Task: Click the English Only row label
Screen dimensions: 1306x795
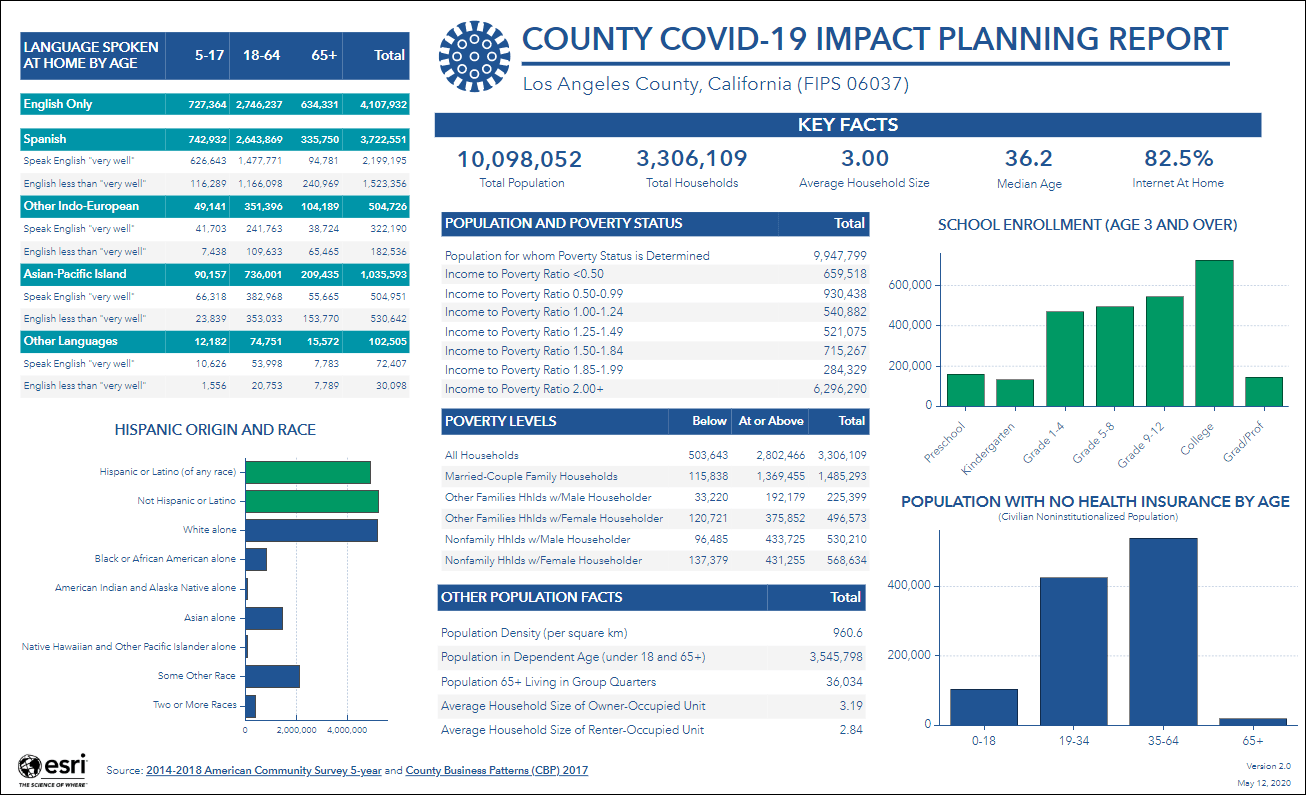Action: [x=58, y=104]
